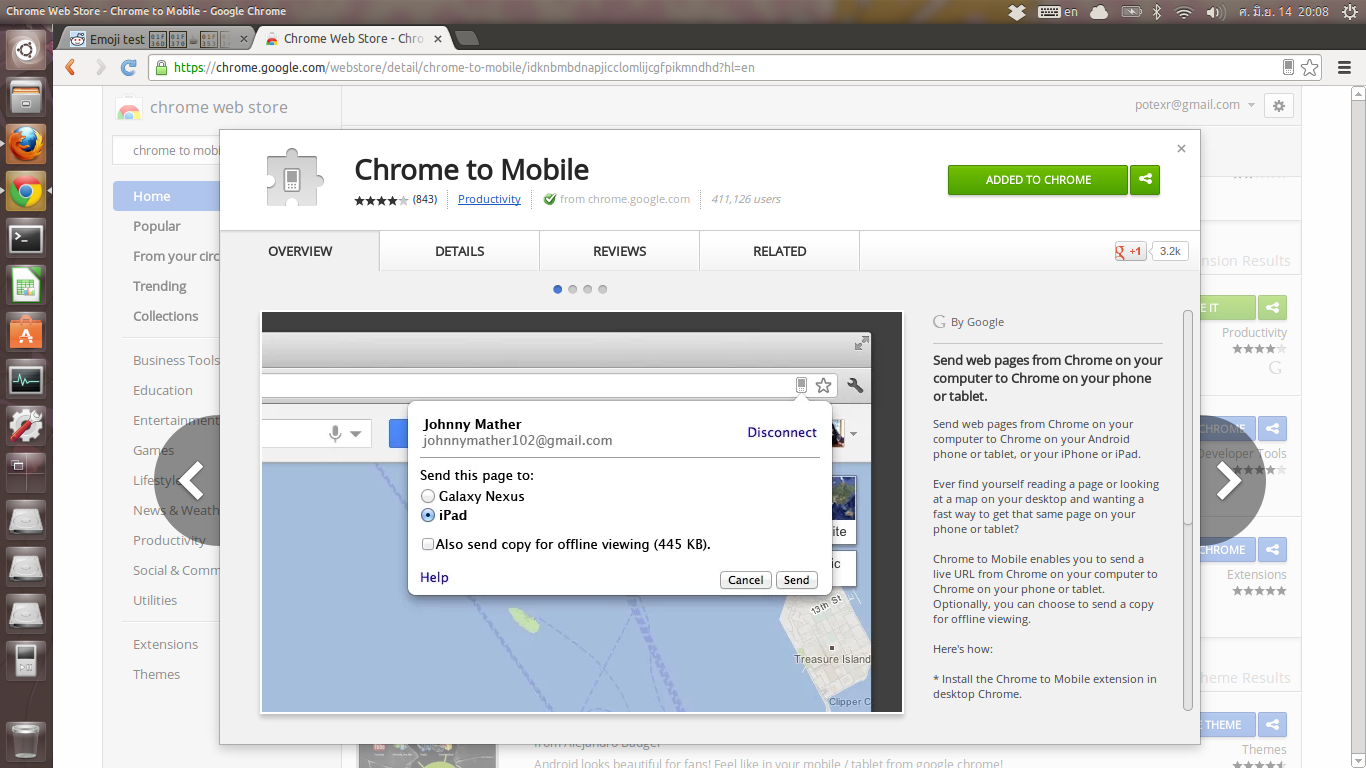Viewport: 1366px width, 768px height.
Task: Select the first carousel dot
Action: click(x=558, y=289)
